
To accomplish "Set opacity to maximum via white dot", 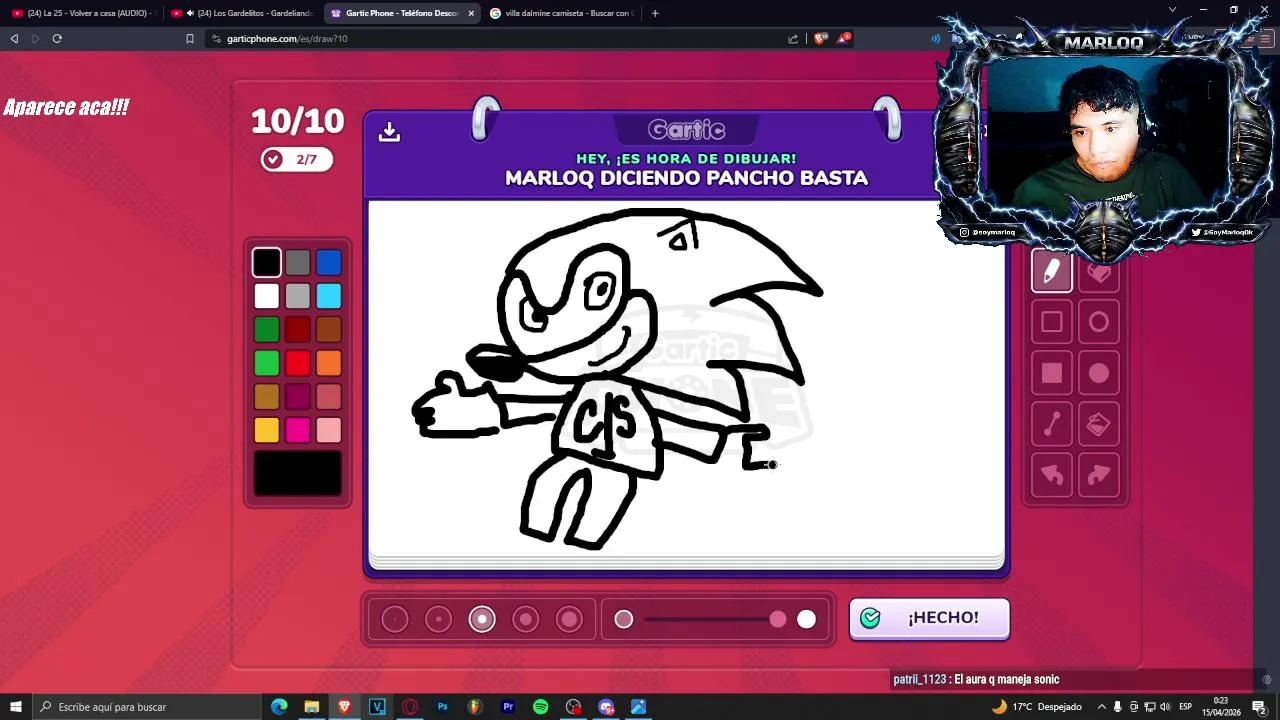I will (x=806, y=620).
